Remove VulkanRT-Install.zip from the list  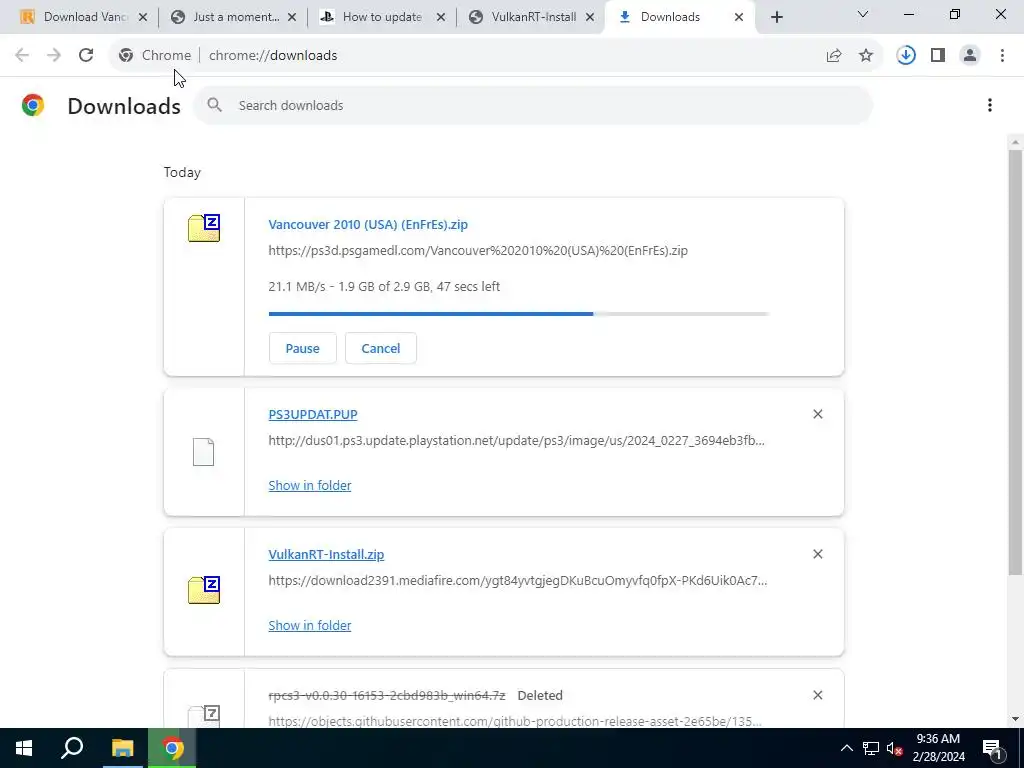[x=818, y=554]
